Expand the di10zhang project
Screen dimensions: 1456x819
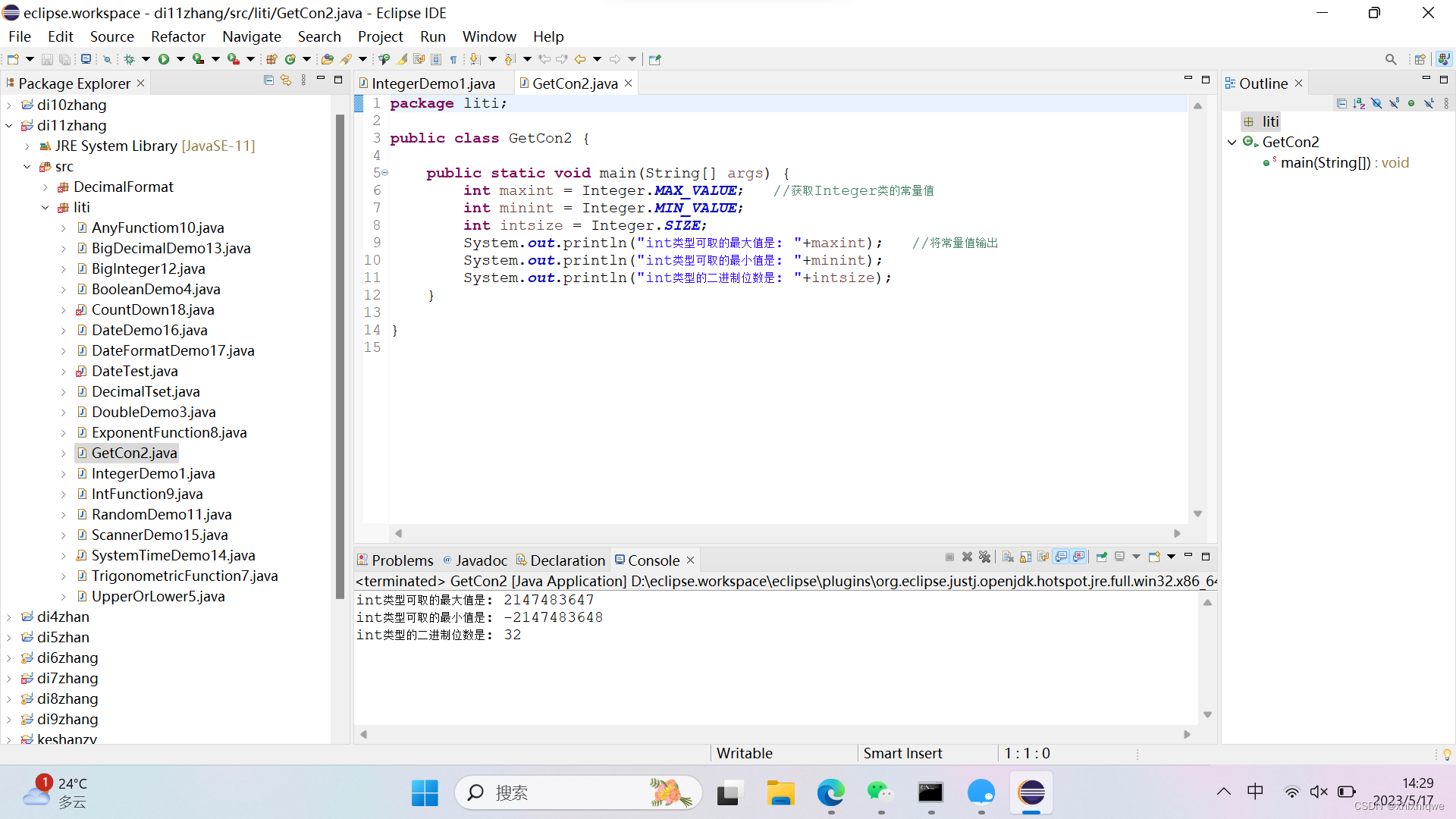(9, 105)
